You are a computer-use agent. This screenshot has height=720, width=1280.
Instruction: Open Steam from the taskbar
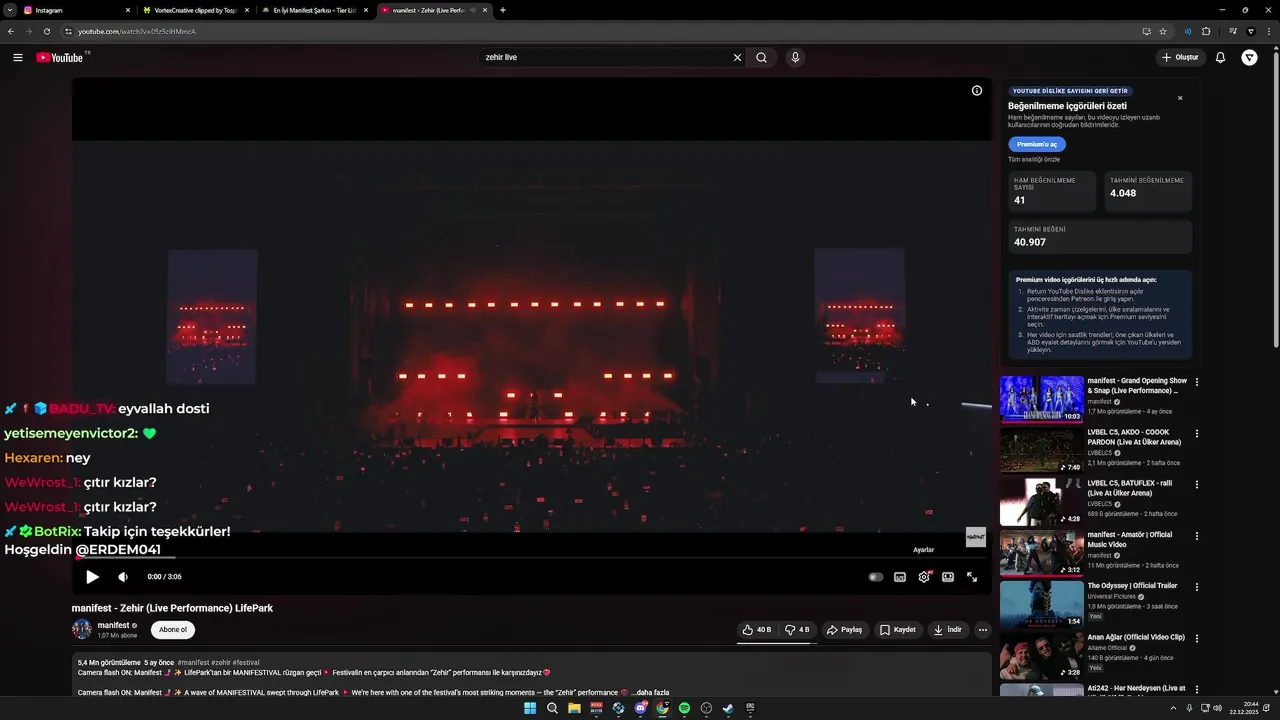(728, 708)
